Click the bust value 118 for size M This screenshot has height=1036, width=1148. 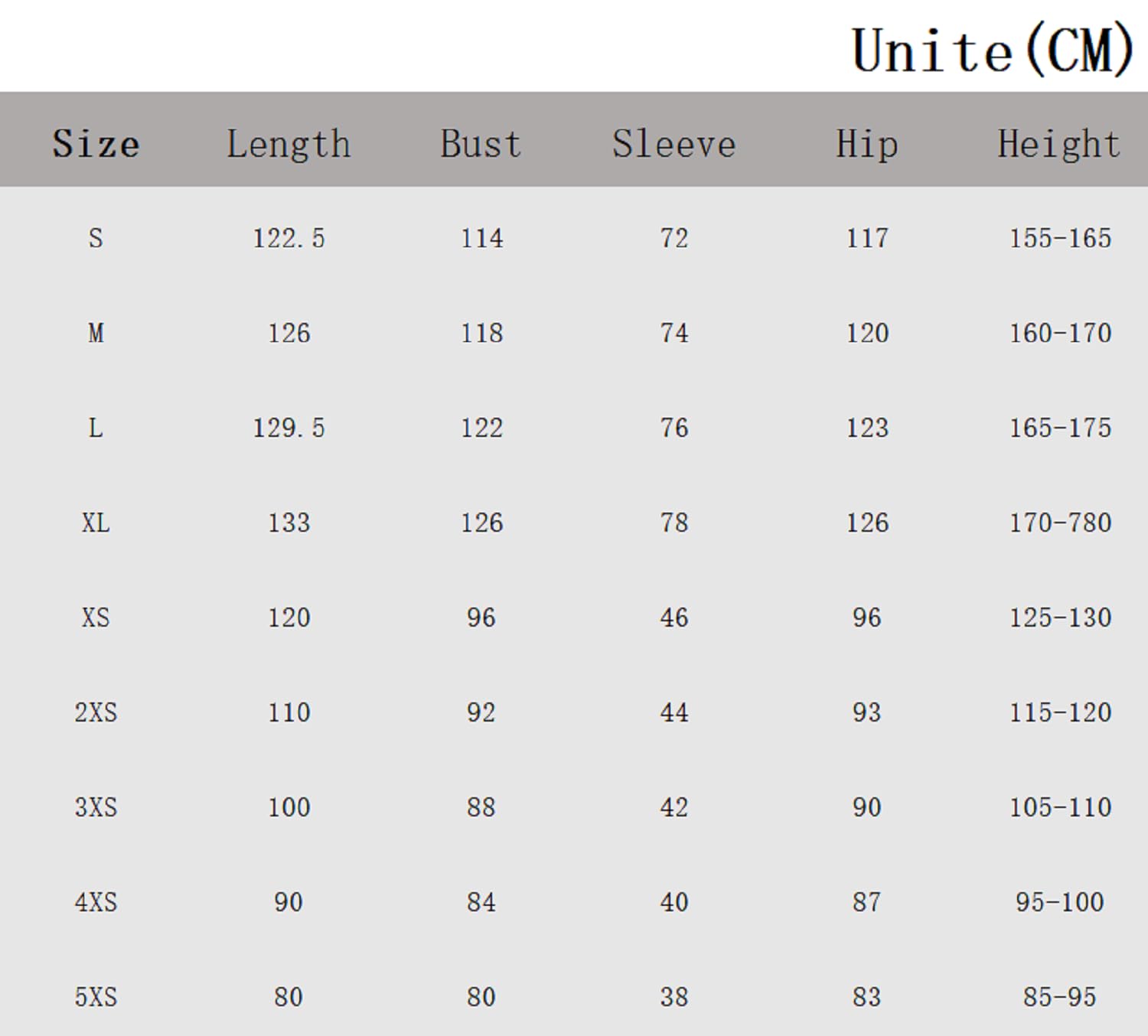point(481,333)
